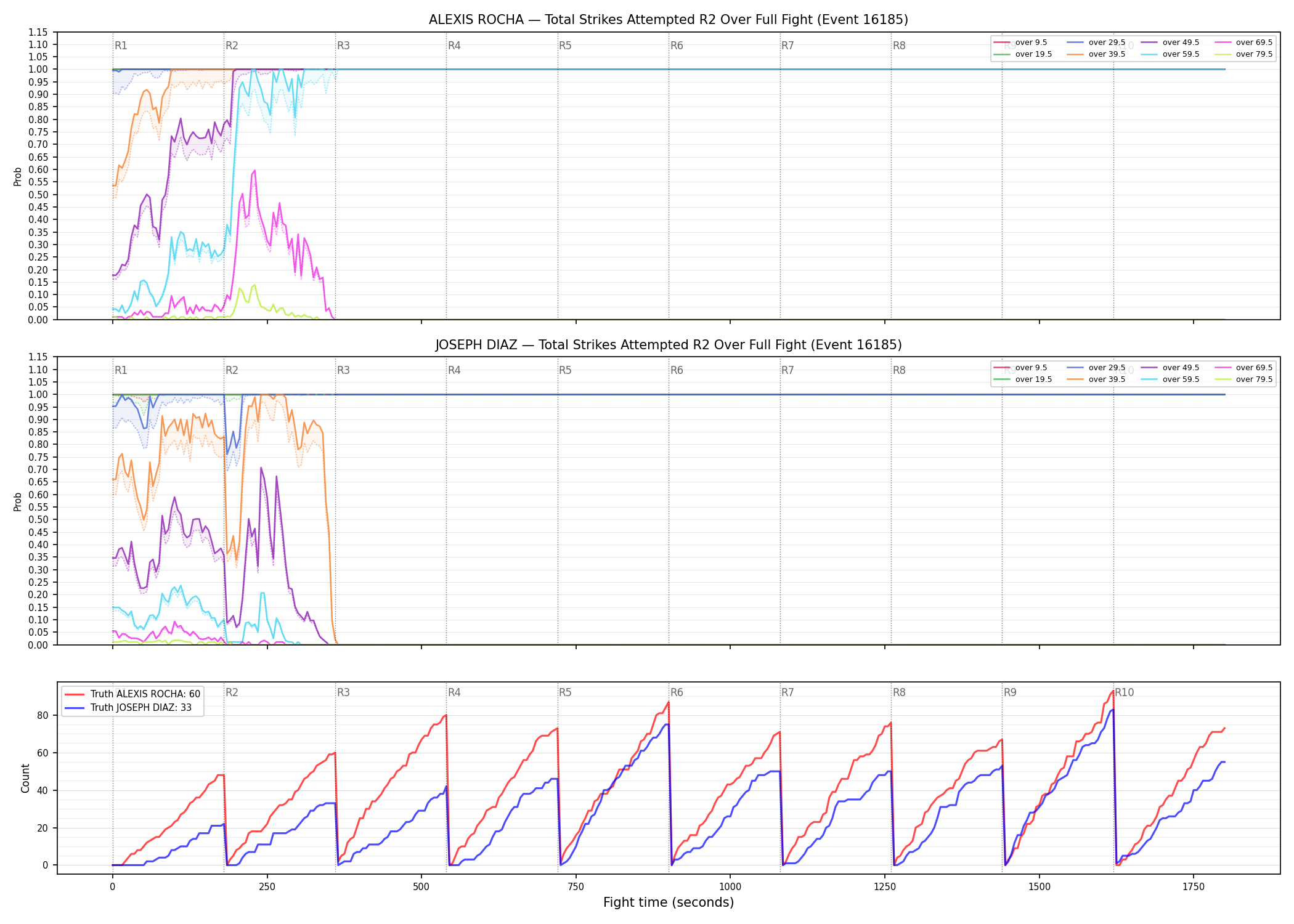Select 'over 49.5' in the Alexis Rocha legend

pos(1170,43)
